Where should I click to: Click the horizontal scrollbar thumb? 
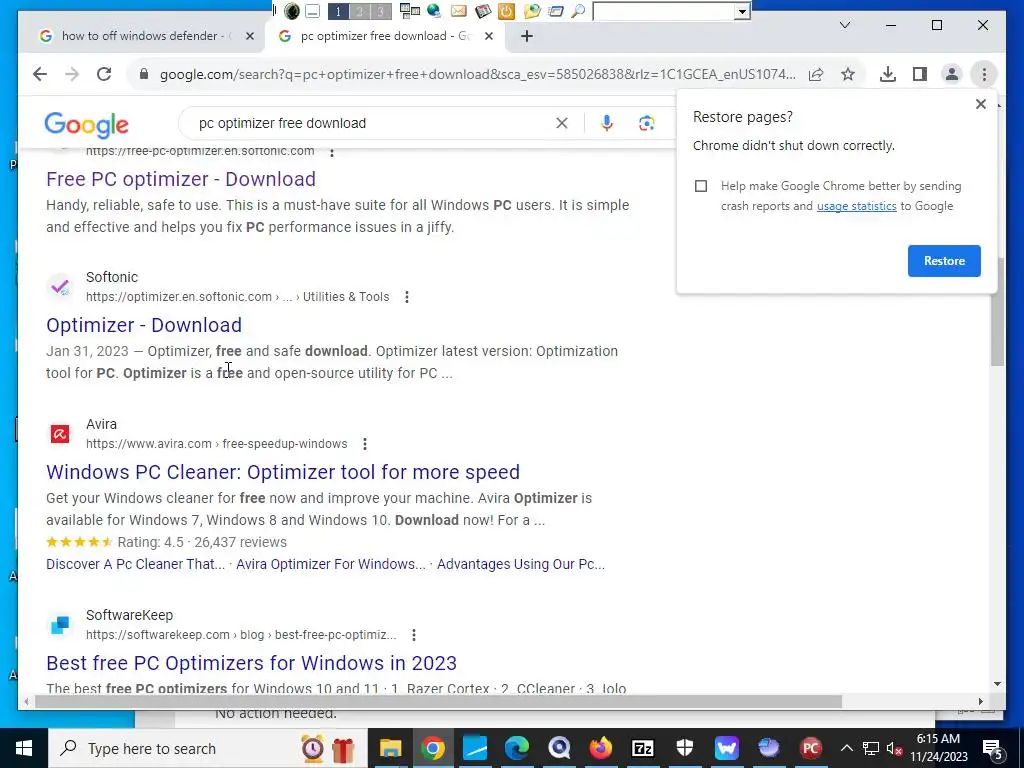coord(438,701)
